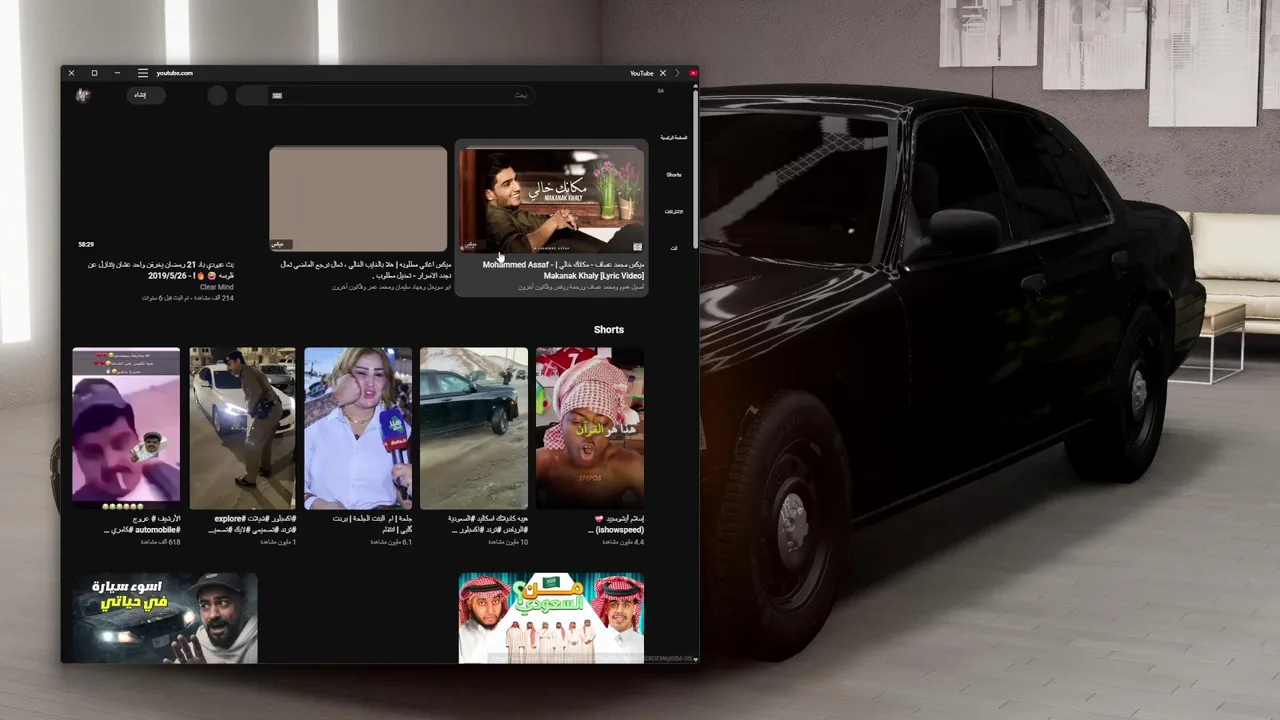Click the video title dated 2019/5/26
Screen dimensions: 1280x720
point(160,270)
